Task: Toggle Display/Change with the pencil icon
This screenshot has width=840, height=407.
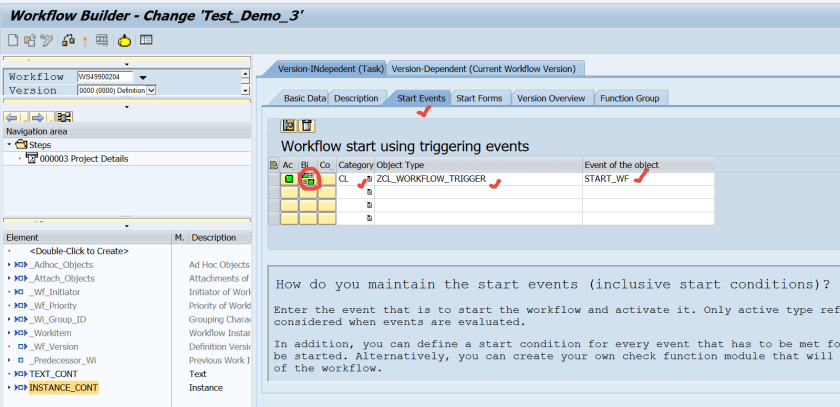Action: point(47,40)
